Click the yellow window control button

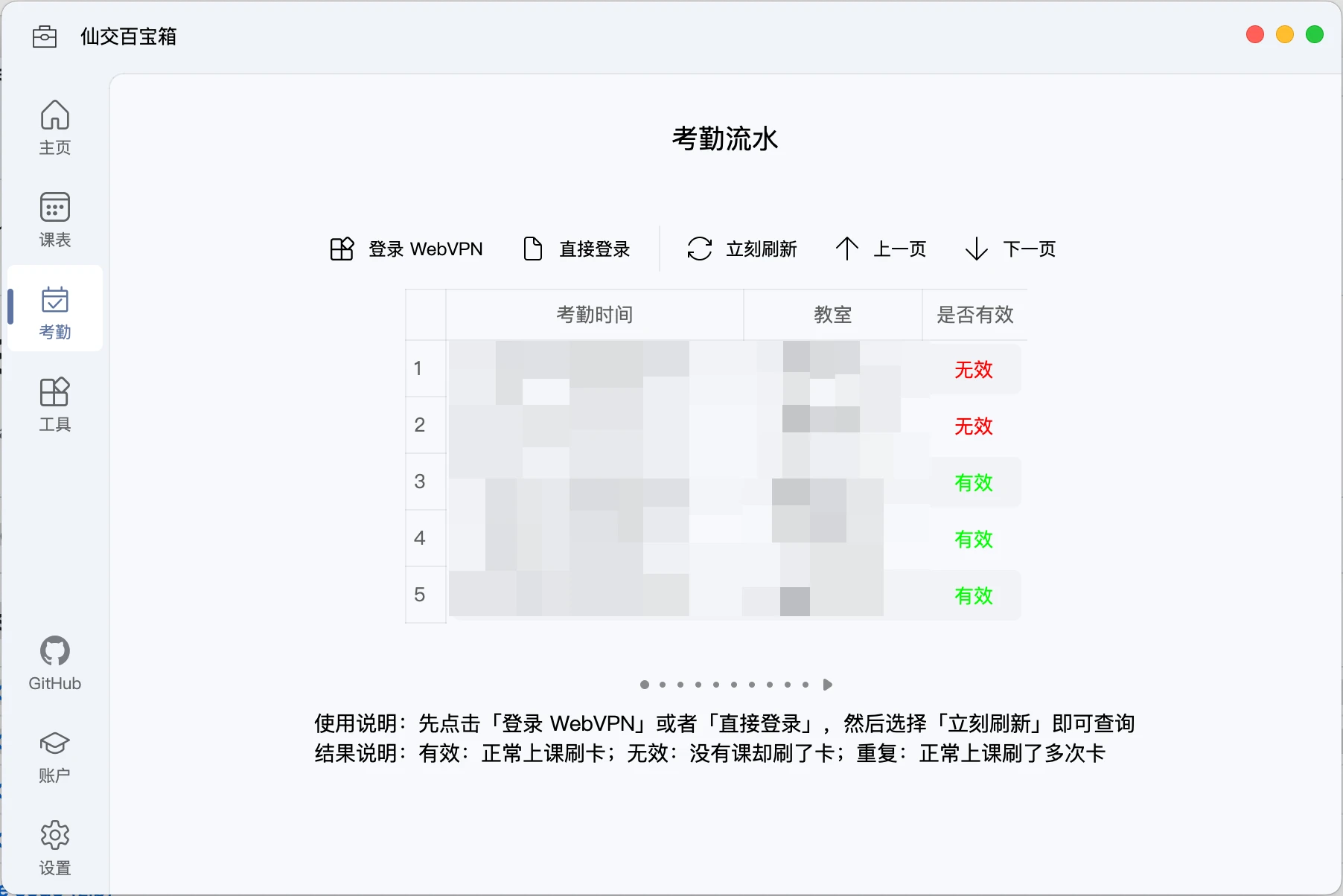pos(1285,34)
